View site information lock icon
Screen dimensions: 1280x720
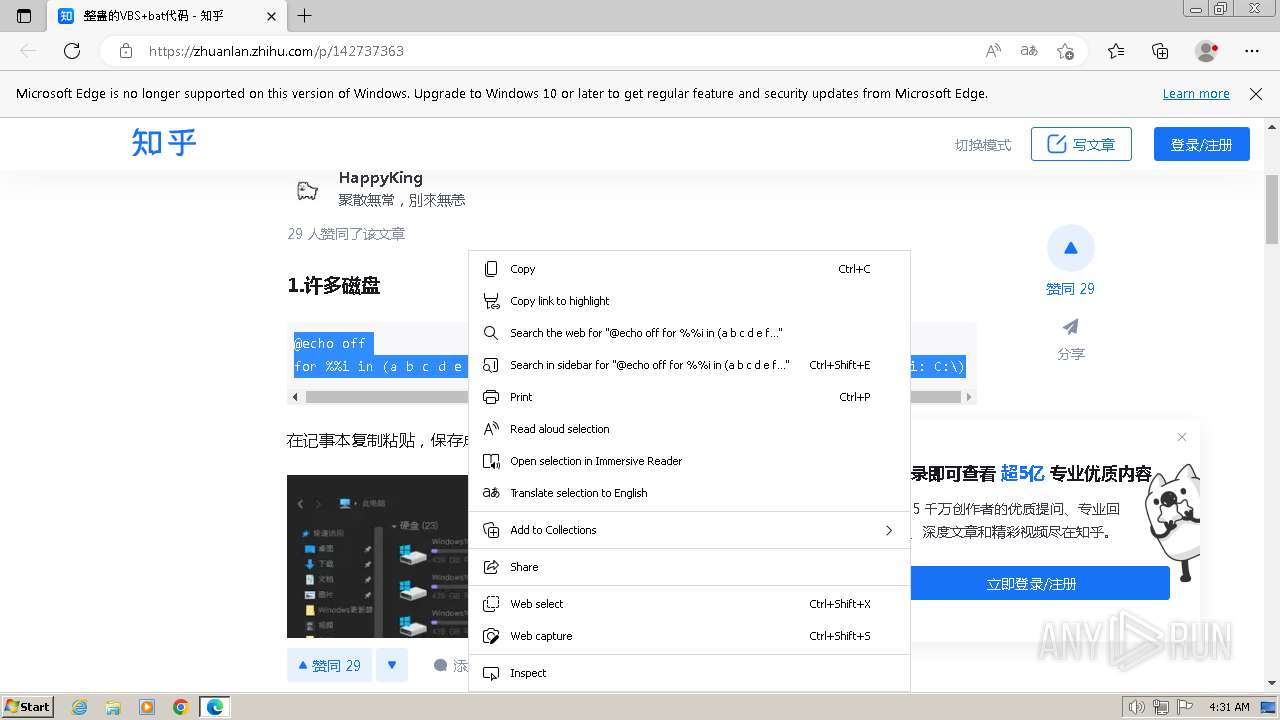tap(125, 51)
